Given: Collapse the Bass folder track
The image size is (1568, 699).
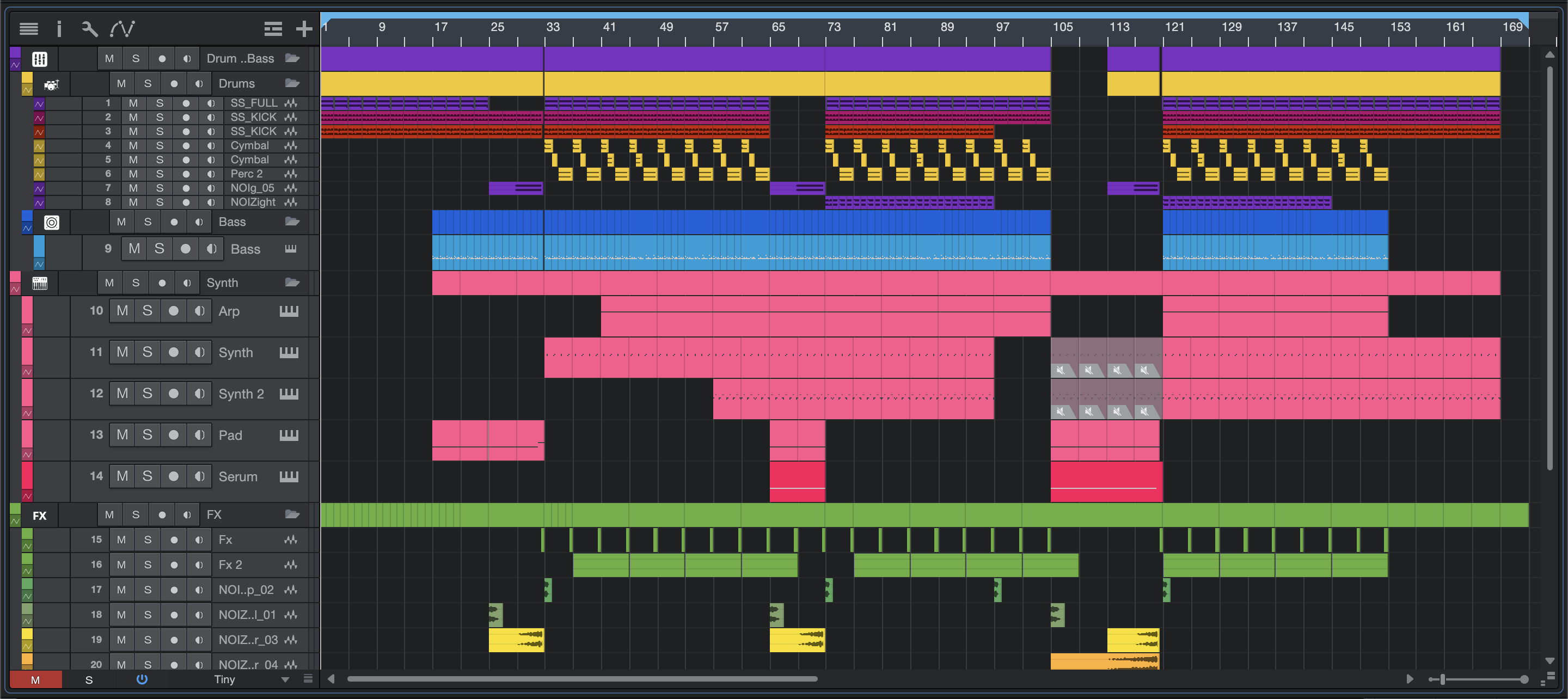Looking at the screenshot, I should click(292, 222).
